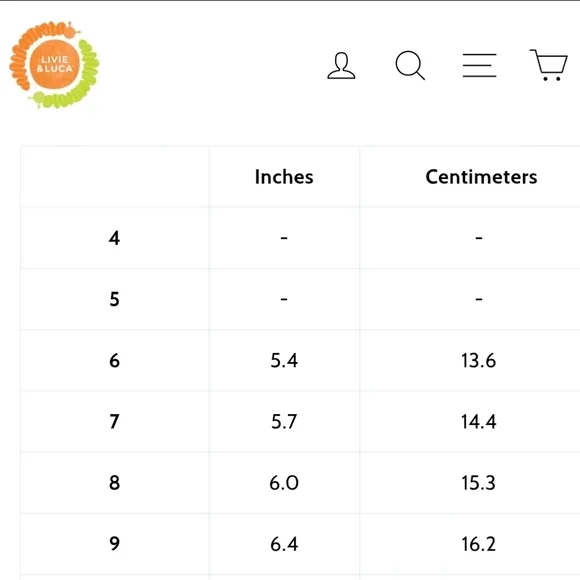Select size 8 row label
The width and height of the screenshot is (580, 580).
click(x=114, y=483)
